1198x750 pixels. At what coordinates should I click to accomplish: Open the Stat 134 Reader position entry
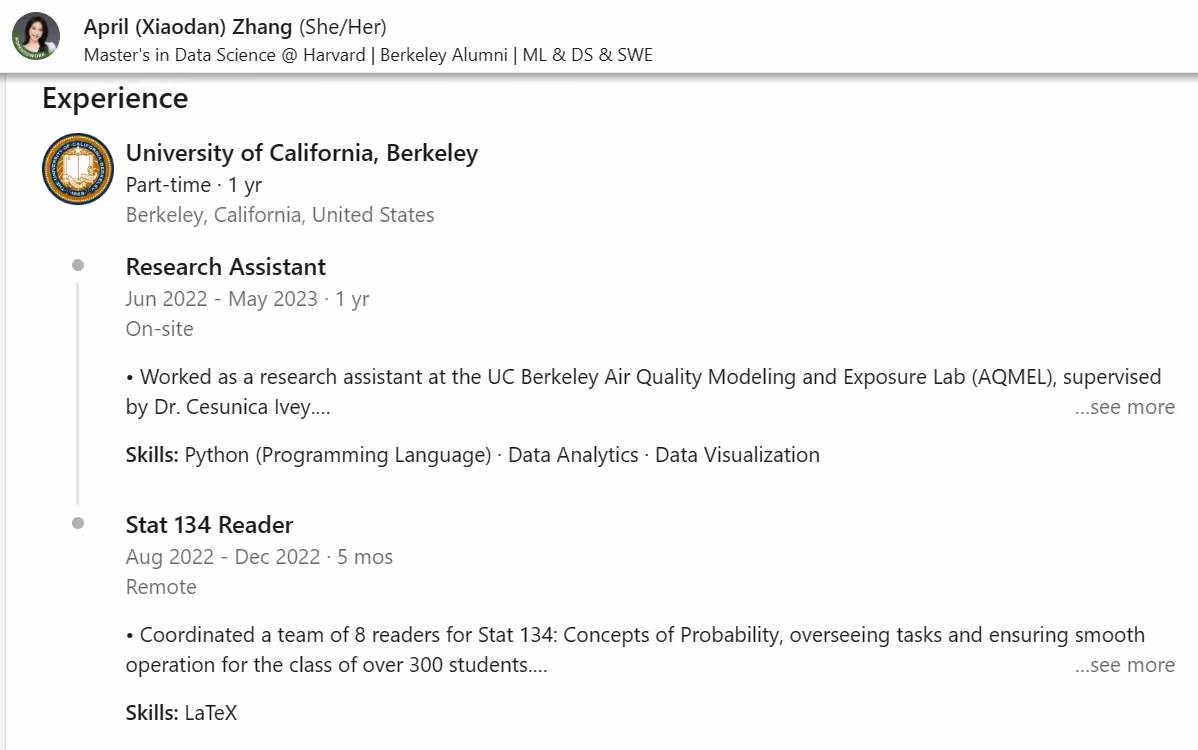(209, 524)
